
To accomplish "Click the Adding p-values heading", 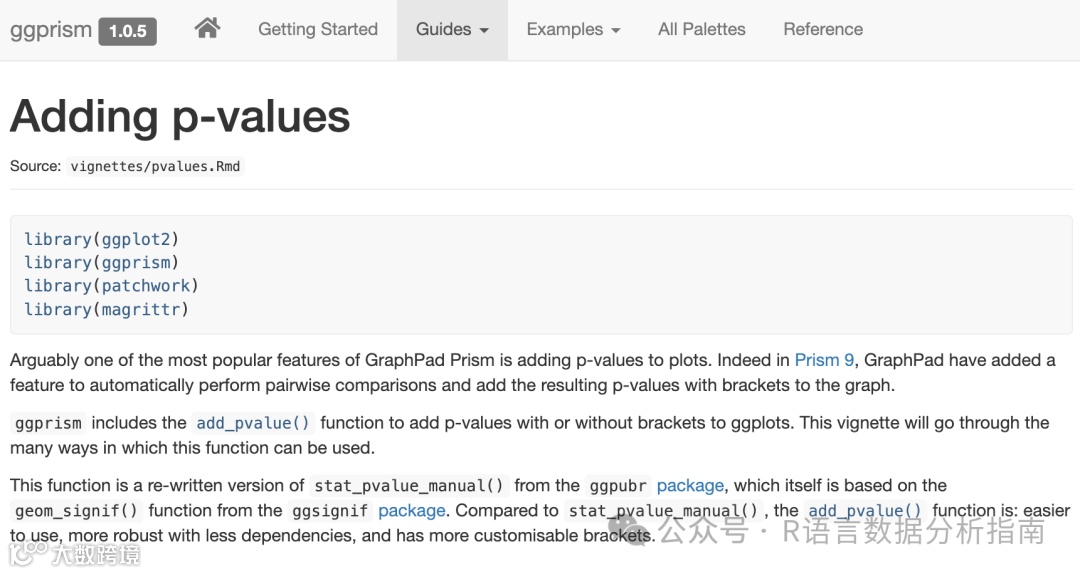I will click(180, 117).
